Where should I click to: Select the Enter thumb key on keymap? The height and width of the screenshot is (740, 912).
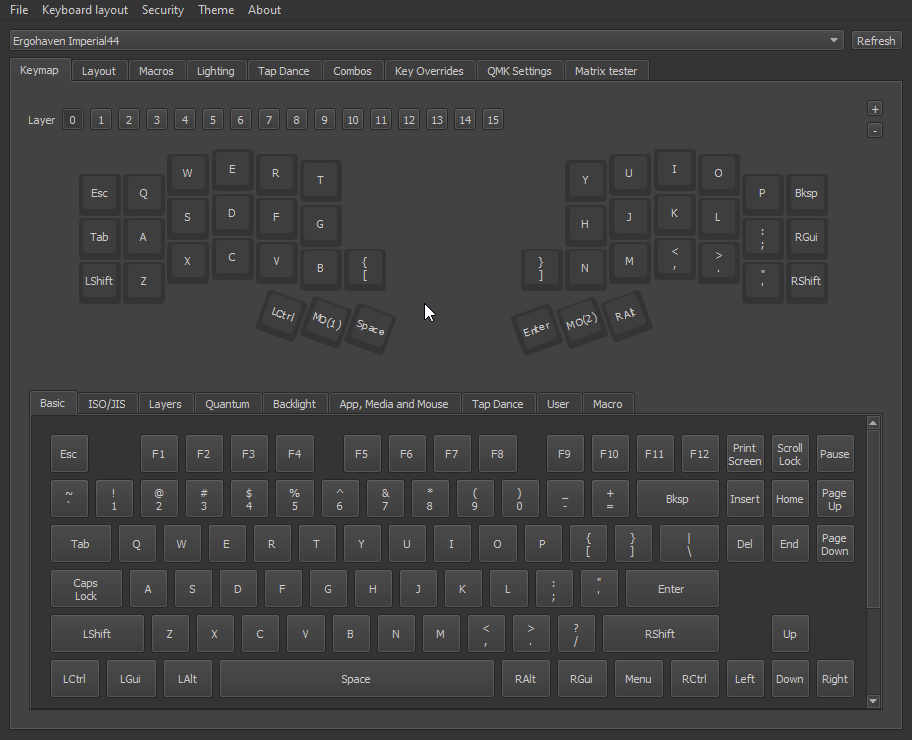pyautogui.click(x=536, y=329)
